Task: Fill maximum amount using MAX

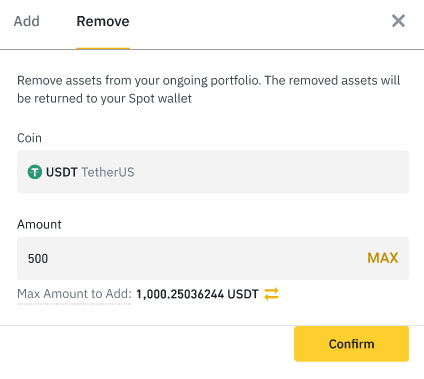Action: click(x=383, y=258)
